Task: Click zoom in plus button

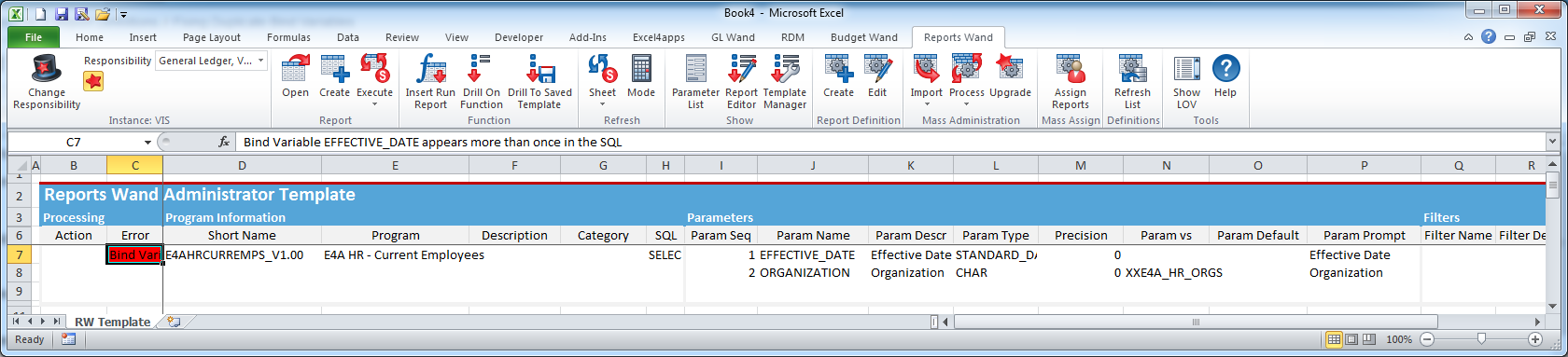Action: pos(1536,339)
